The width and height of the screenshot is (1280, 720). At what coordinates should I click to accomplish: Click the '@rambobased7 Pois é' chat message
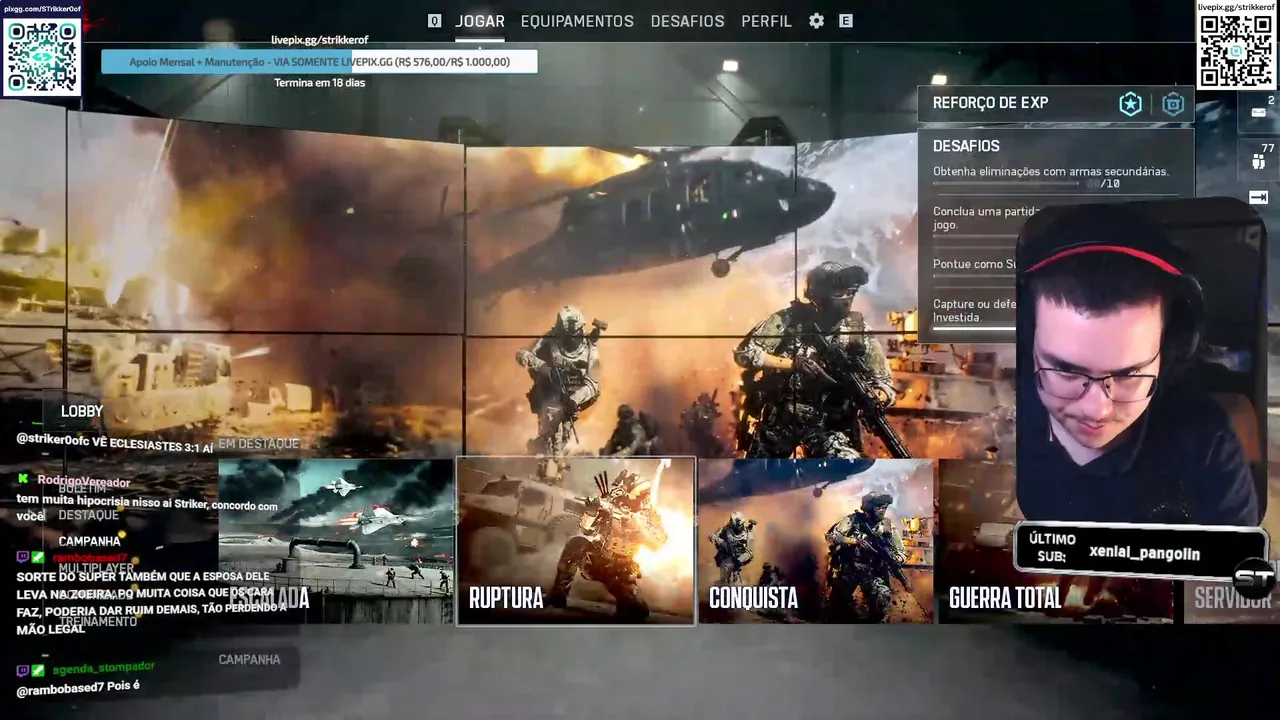78,688
